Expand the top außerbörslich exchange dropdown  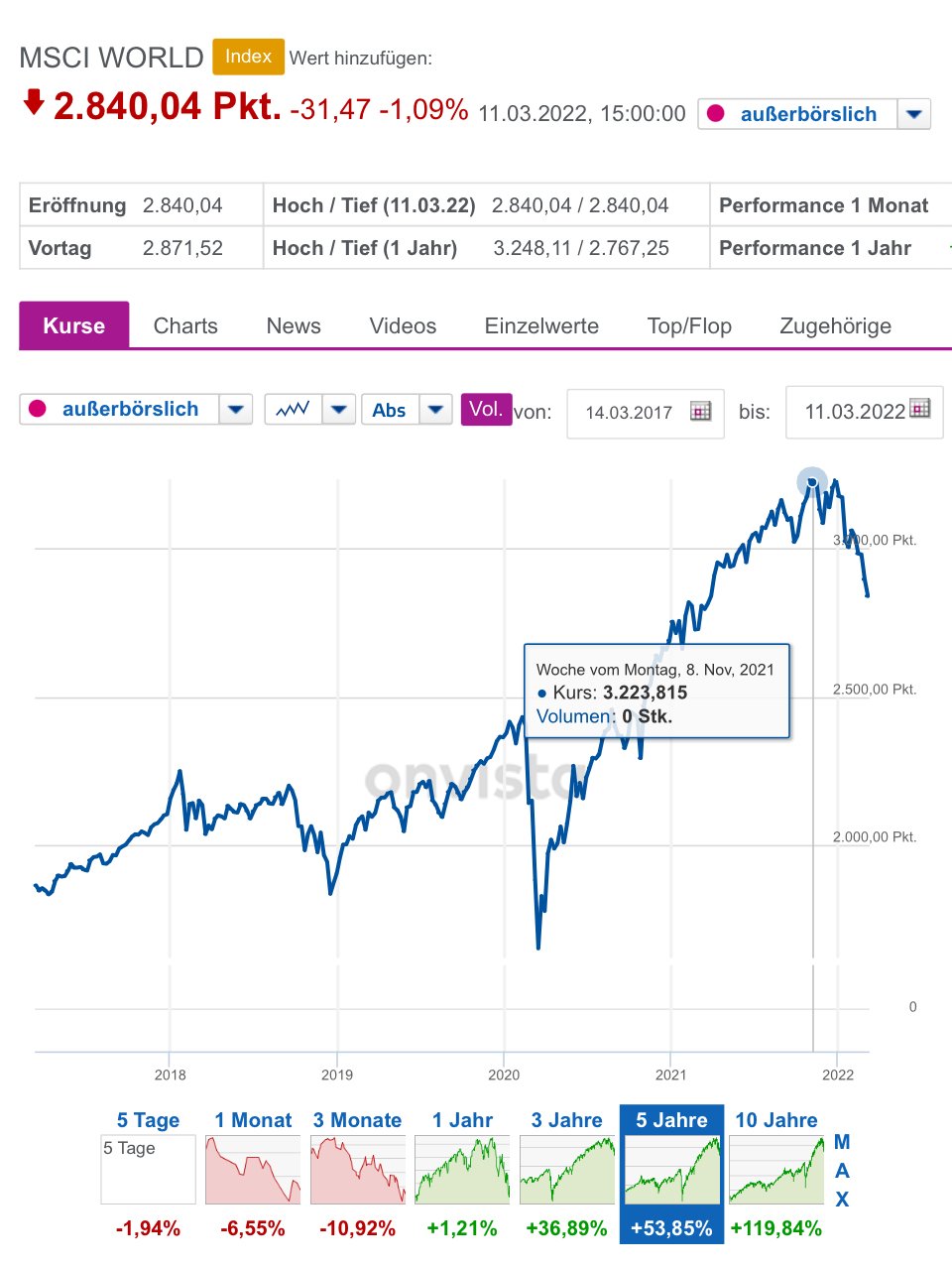tap(913, 114)
